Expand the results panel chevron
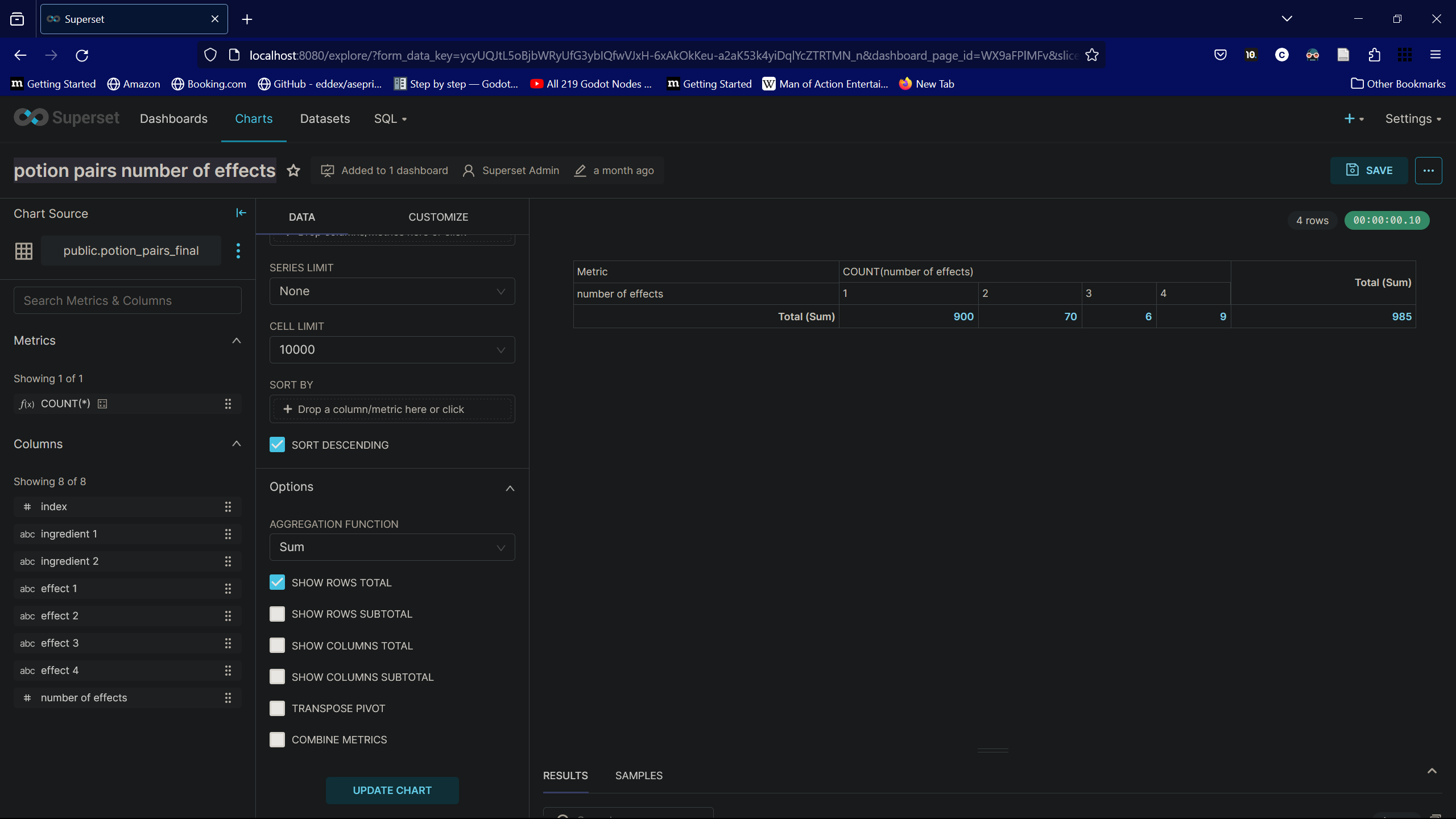 click(x=1432, y=771)
